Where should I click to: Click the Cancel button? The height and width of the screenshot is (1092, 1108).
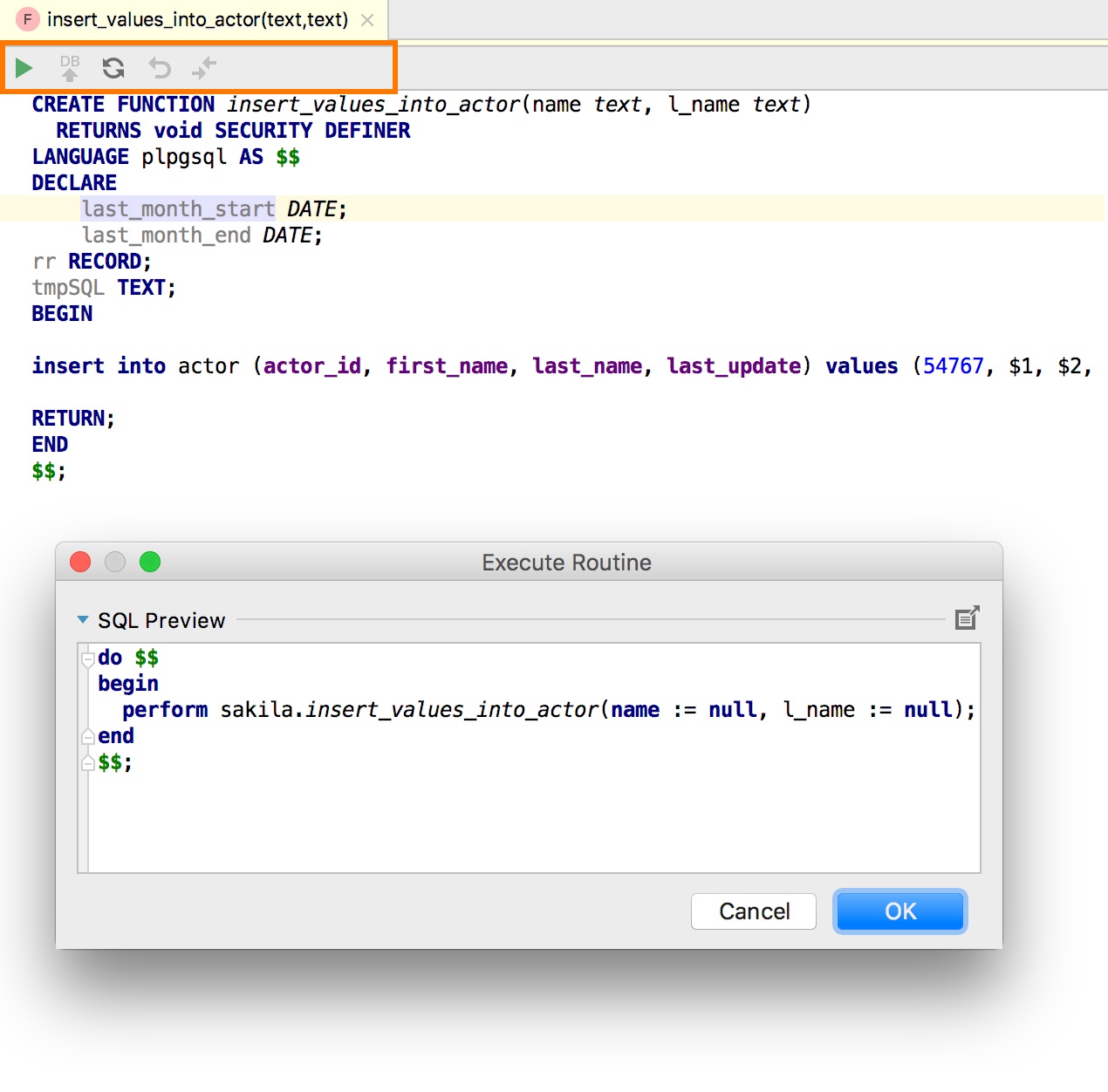pos(754,911)
